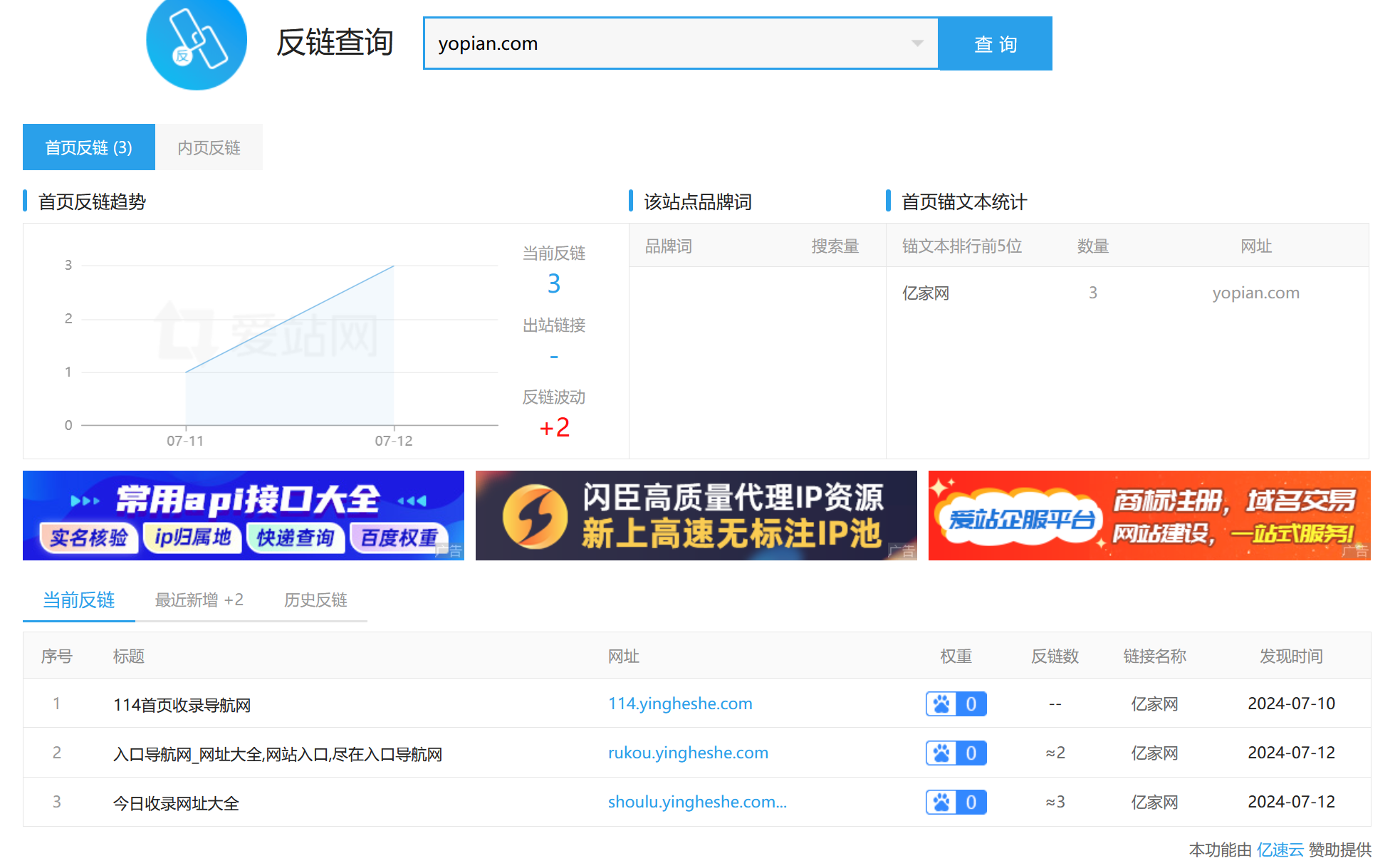The image size is (1395, 868).
Task: Click the 发现时间 column header
Action: pos(1291,656)
